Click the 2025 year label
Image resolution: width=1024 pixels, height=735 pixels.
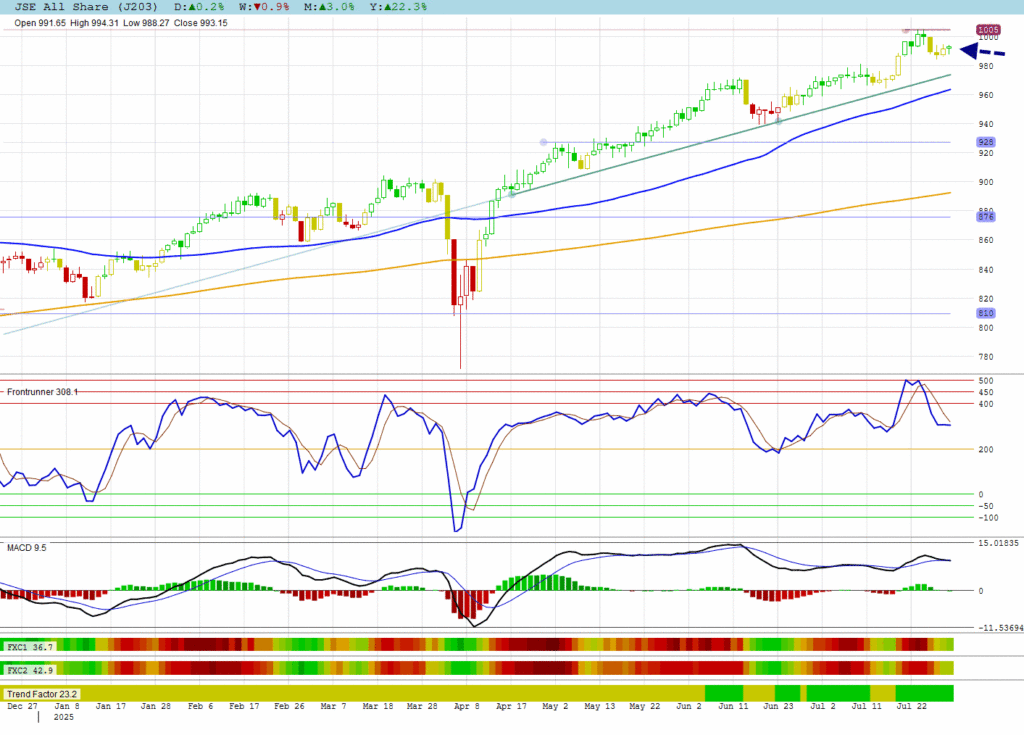tap(64, 717)
